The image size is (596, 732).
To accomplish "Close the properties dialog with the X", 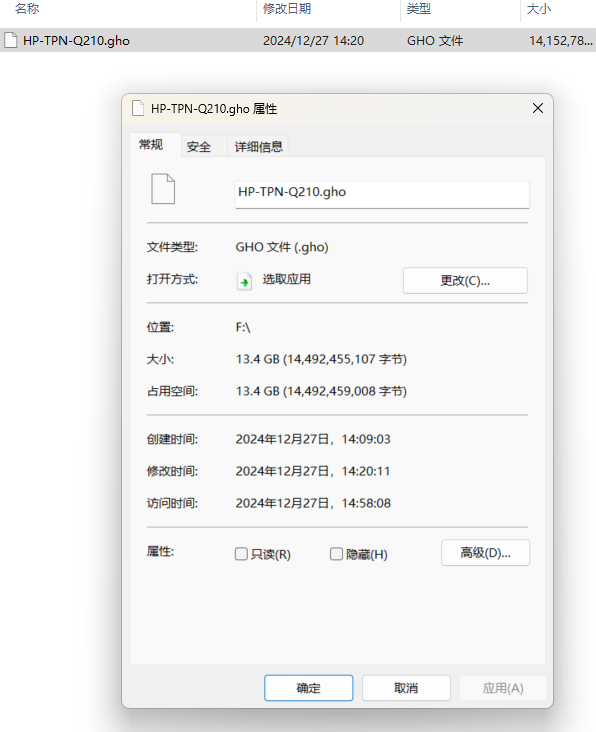I will click(x=538, y=108).
